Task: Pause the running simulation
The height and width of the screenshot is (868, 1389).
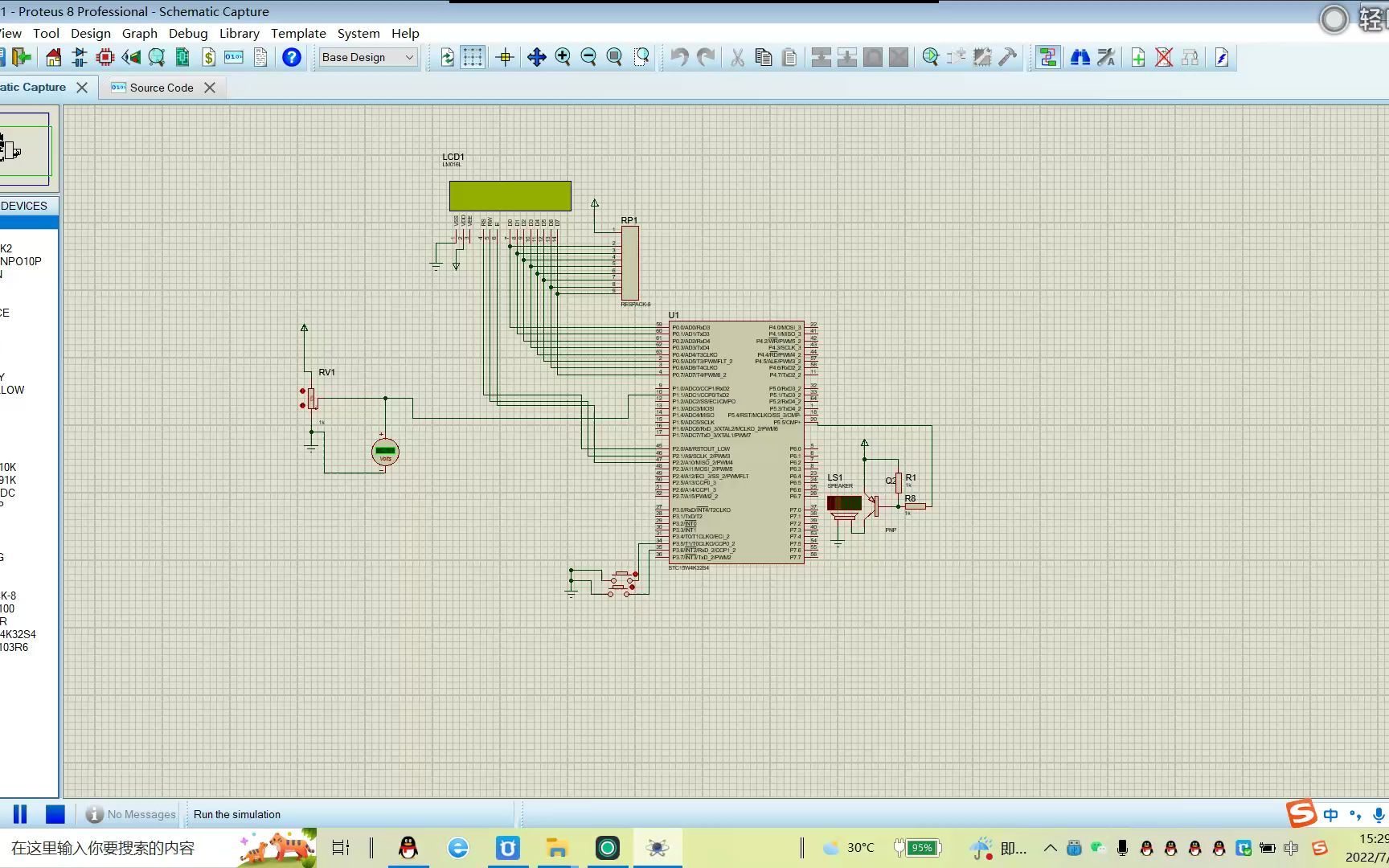Action: (20, 814)
